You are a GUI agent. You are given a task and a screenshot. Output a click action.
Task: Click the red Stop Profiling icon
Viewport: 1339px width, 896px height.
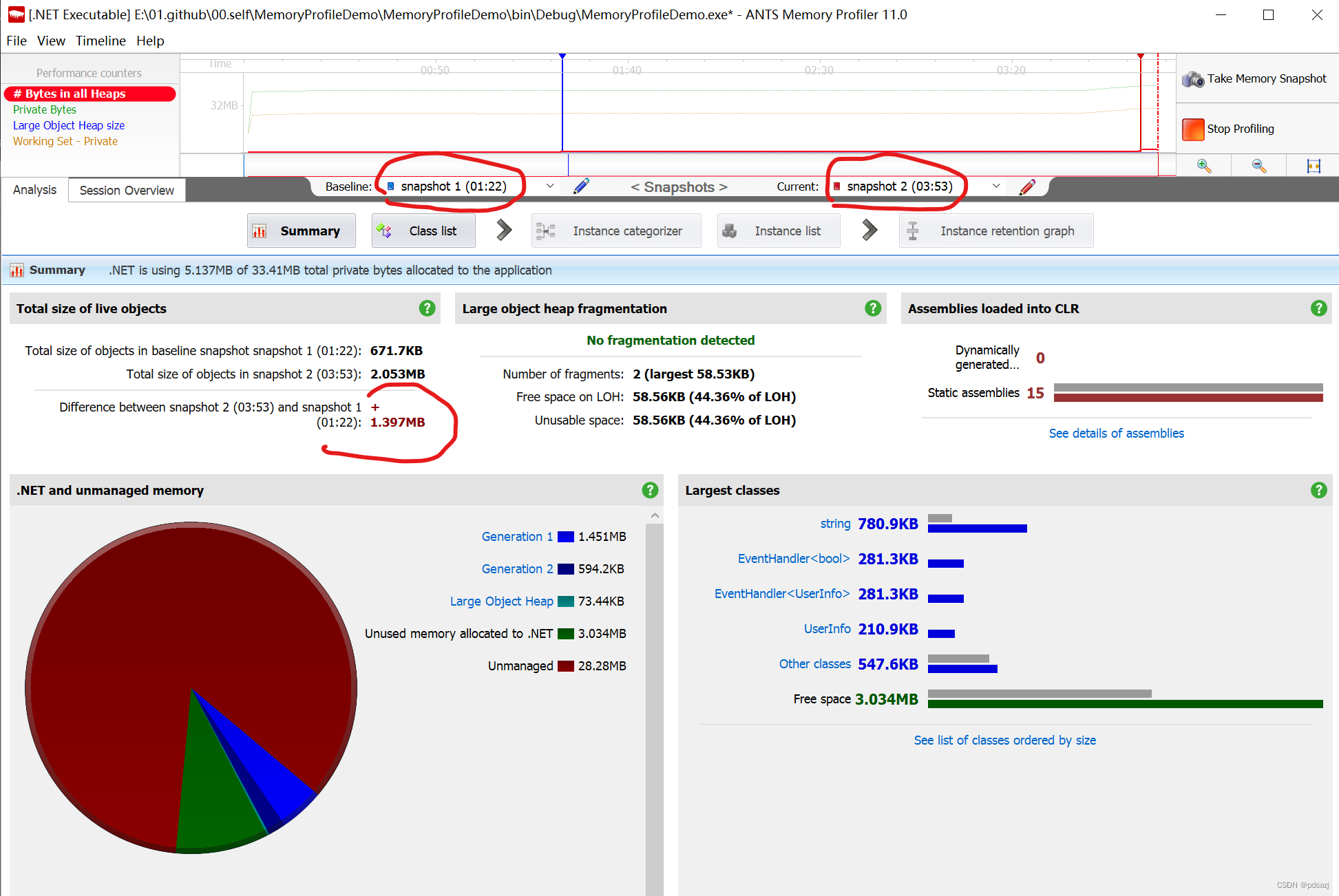pos(1193,129)
